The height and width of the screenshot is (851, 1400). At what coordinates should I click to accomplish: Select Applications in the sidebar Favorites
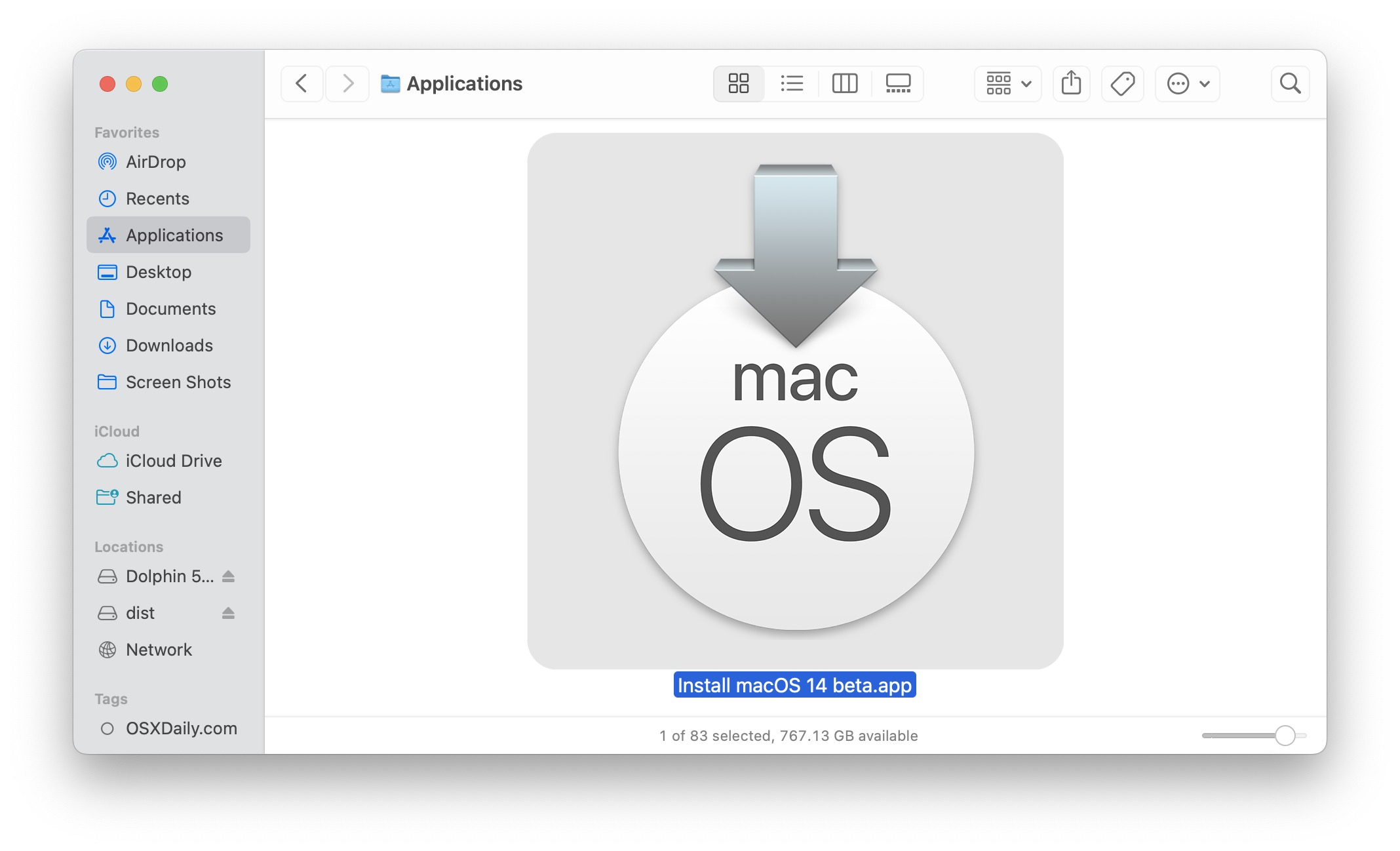pos(174,235)
